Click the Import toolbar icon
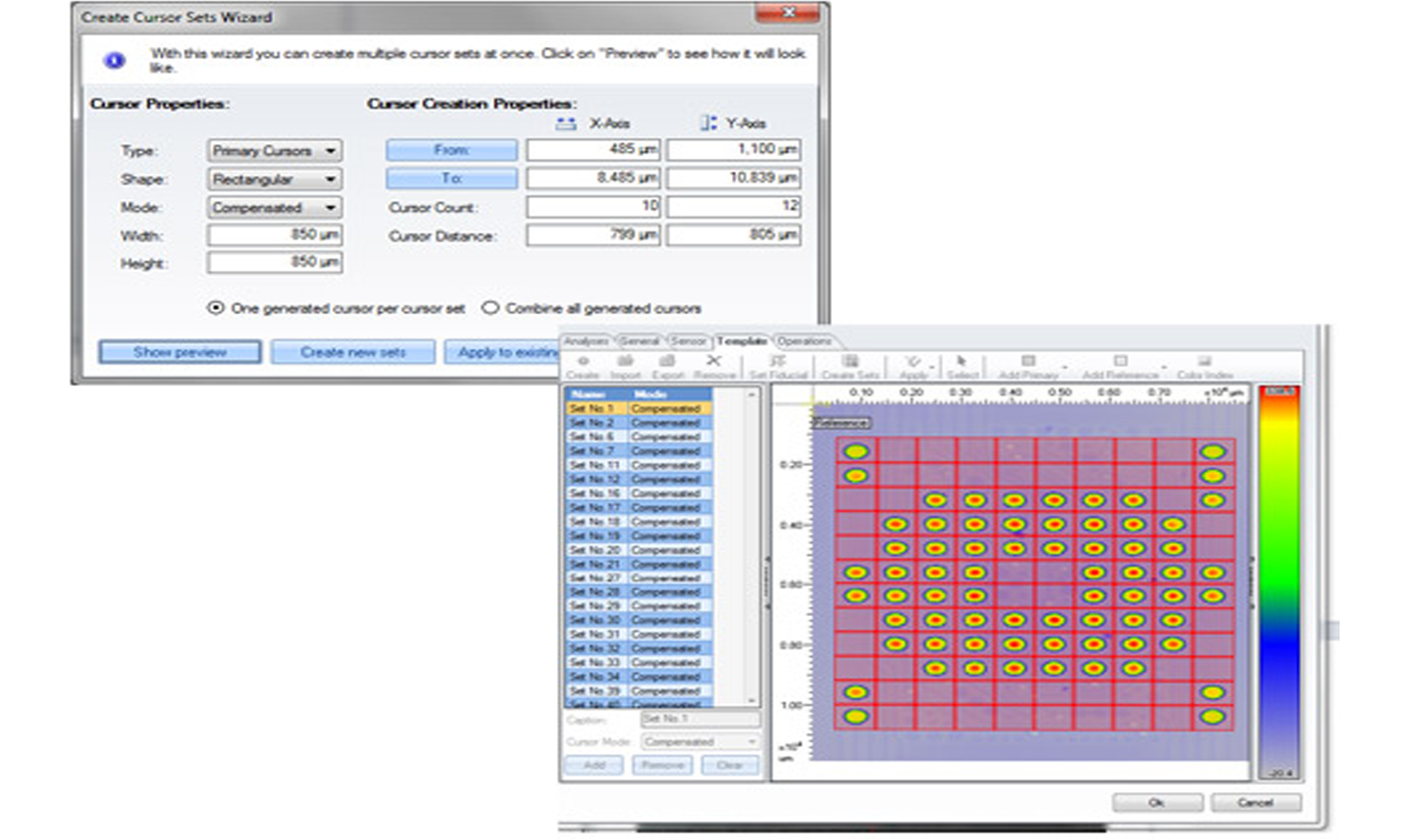The height and width of the screenshot is (840, 1416). point(626,366)
